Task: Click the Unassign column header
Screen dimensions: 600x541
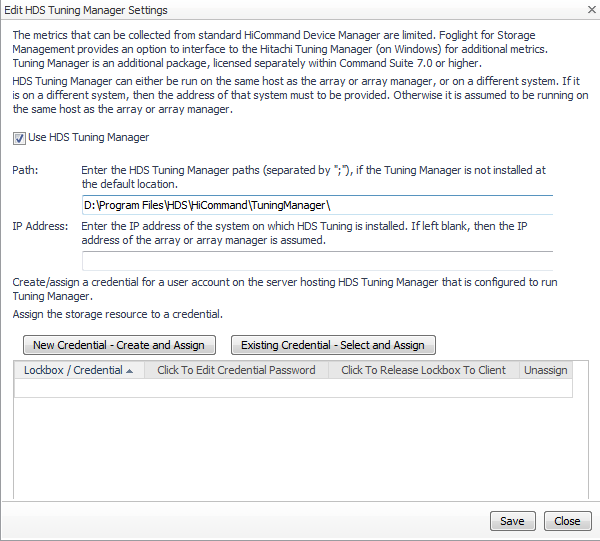Action: tap(546, 370)
